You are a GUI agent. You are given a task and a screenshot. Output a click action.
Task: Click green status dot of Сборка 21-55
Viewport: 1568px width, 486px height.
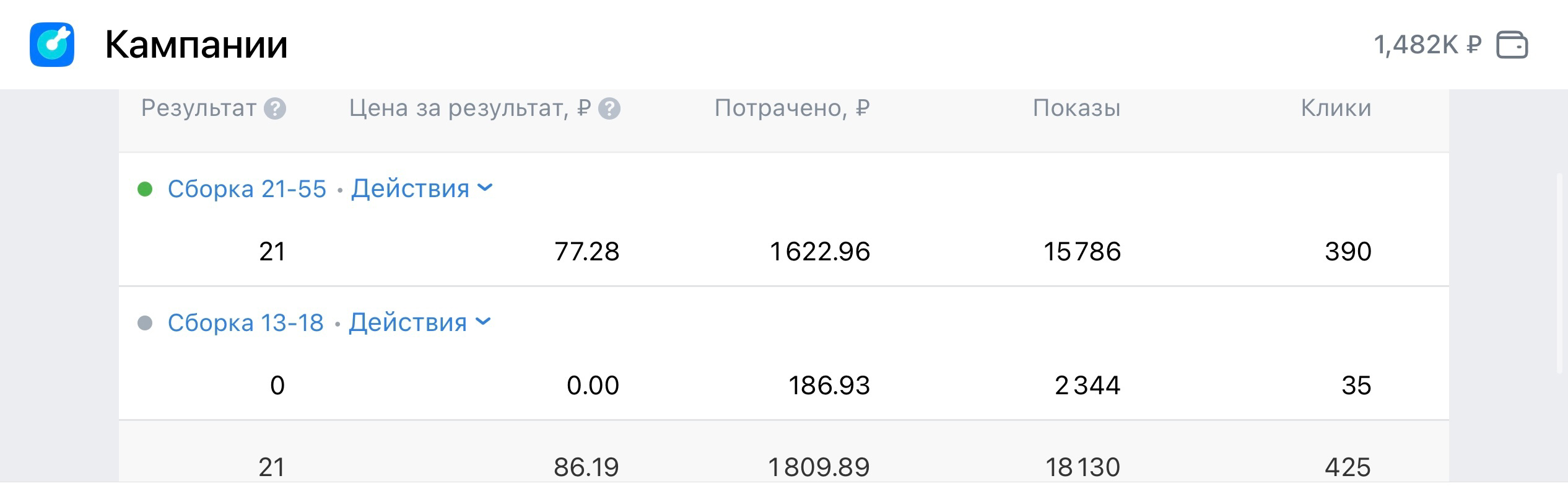145,189
